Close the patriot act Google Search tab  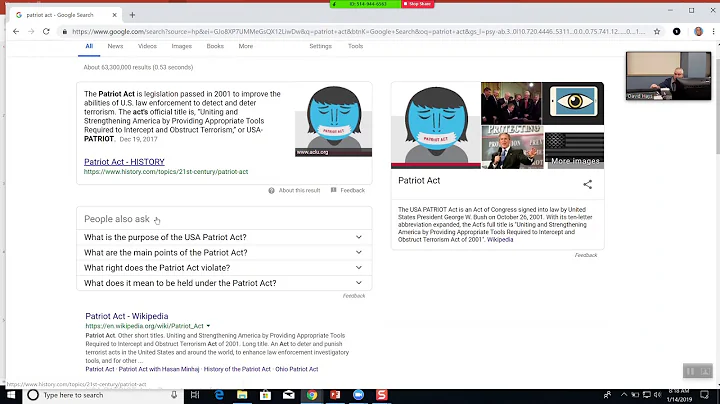pyautogui.click(x=114, y=15)
